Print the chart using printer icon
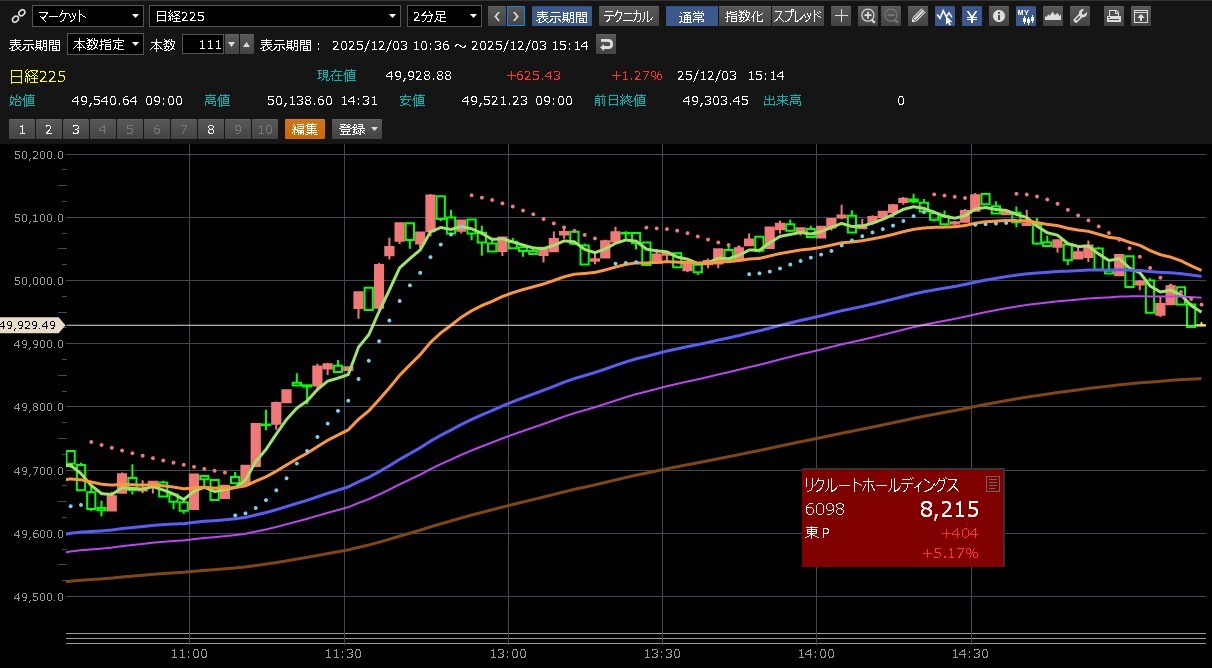This screenshot has width=1212, height=668. [1113, 16]
